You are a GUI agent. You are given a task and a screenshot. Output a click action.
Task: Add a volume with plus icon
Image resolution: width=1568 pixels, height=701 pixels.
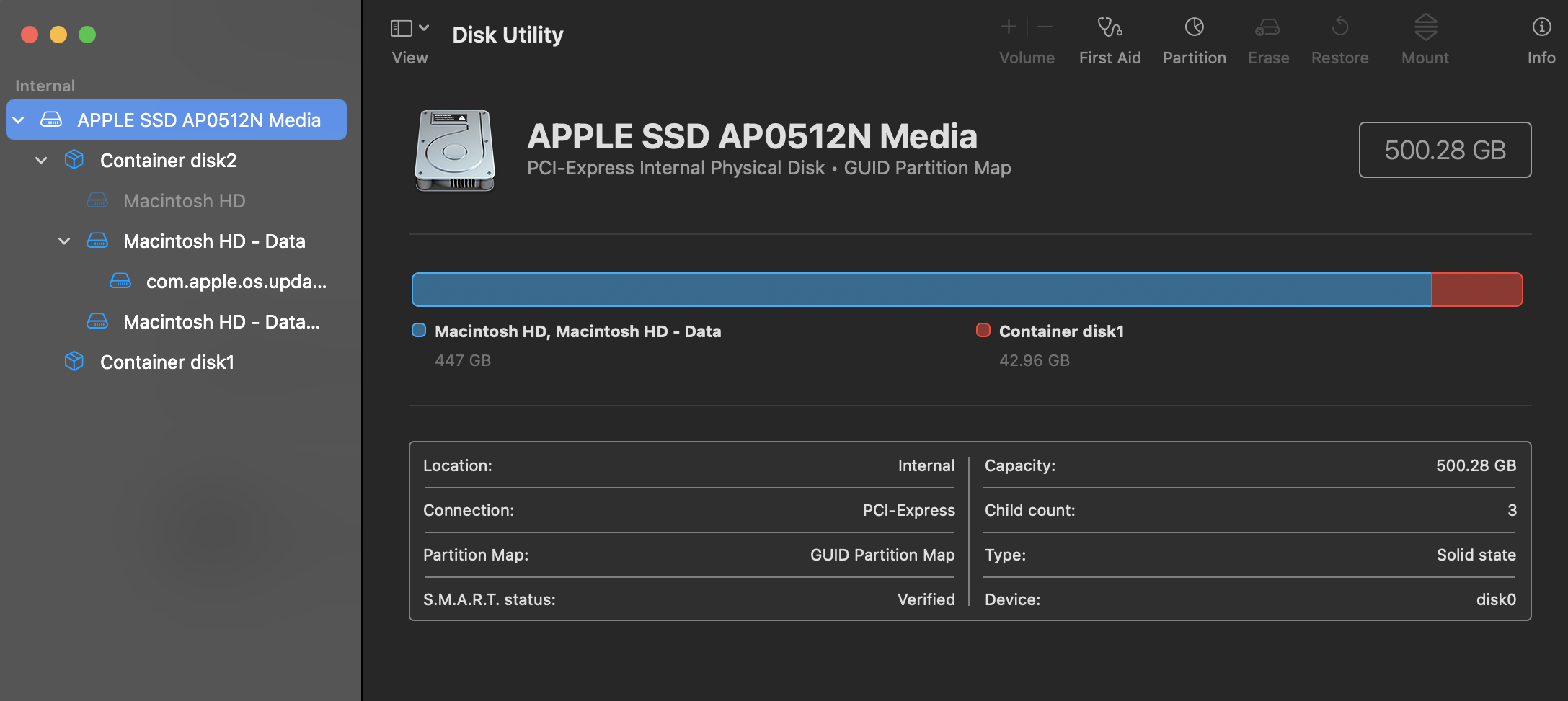tap(1009, 27)
